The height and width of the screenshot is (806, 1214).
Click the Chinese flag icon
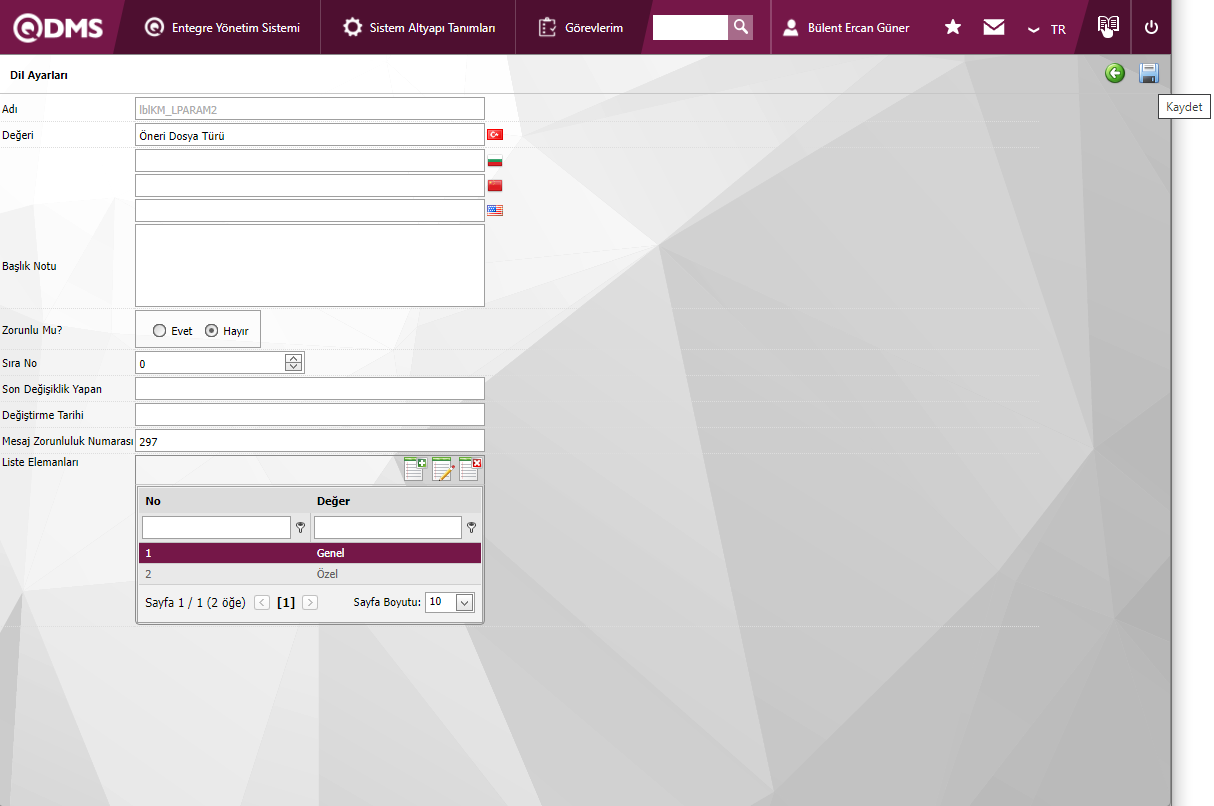pyautogui.click(x=495, y=185)
